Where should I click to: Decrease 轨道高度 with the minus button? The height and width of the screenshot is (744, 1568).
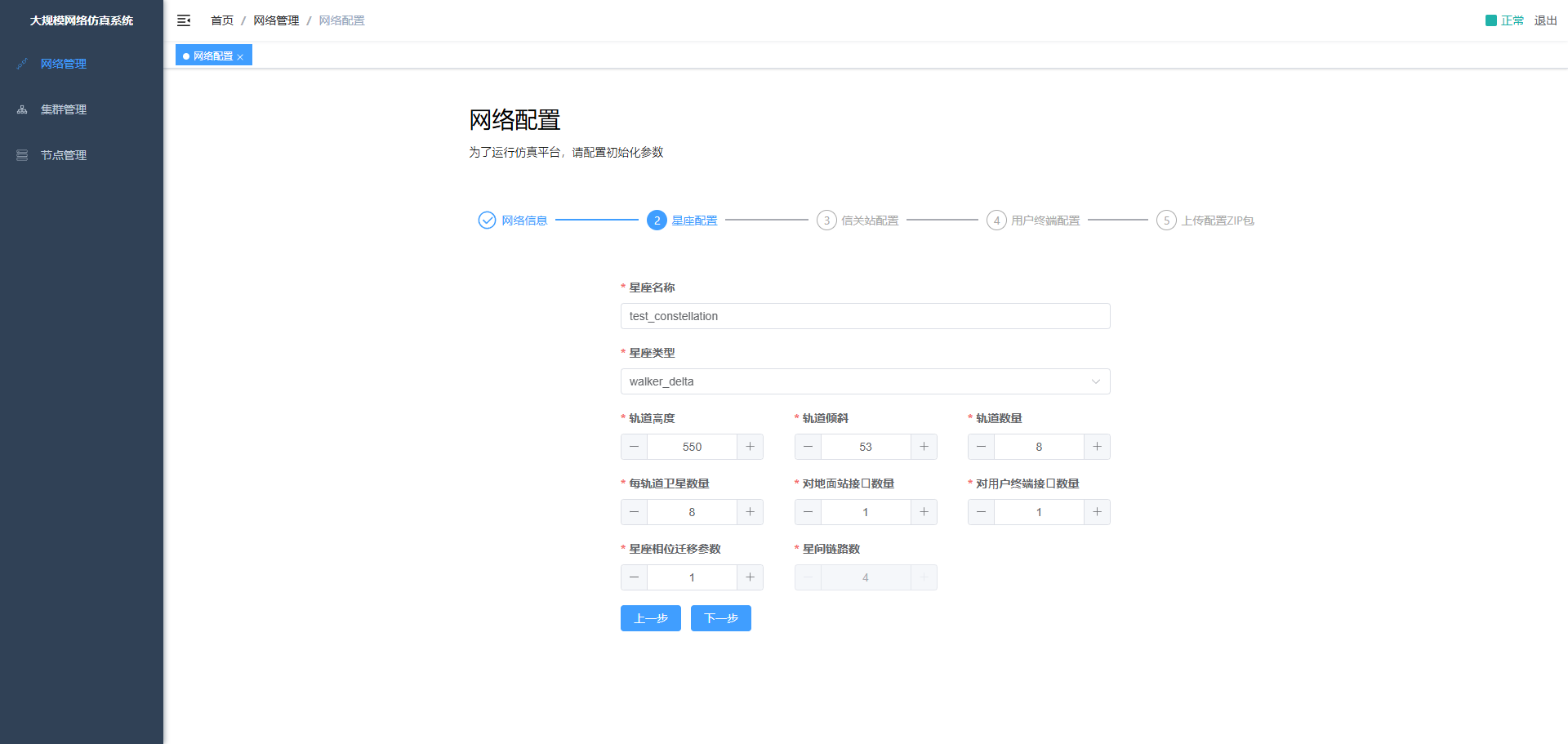click(635, 447)
